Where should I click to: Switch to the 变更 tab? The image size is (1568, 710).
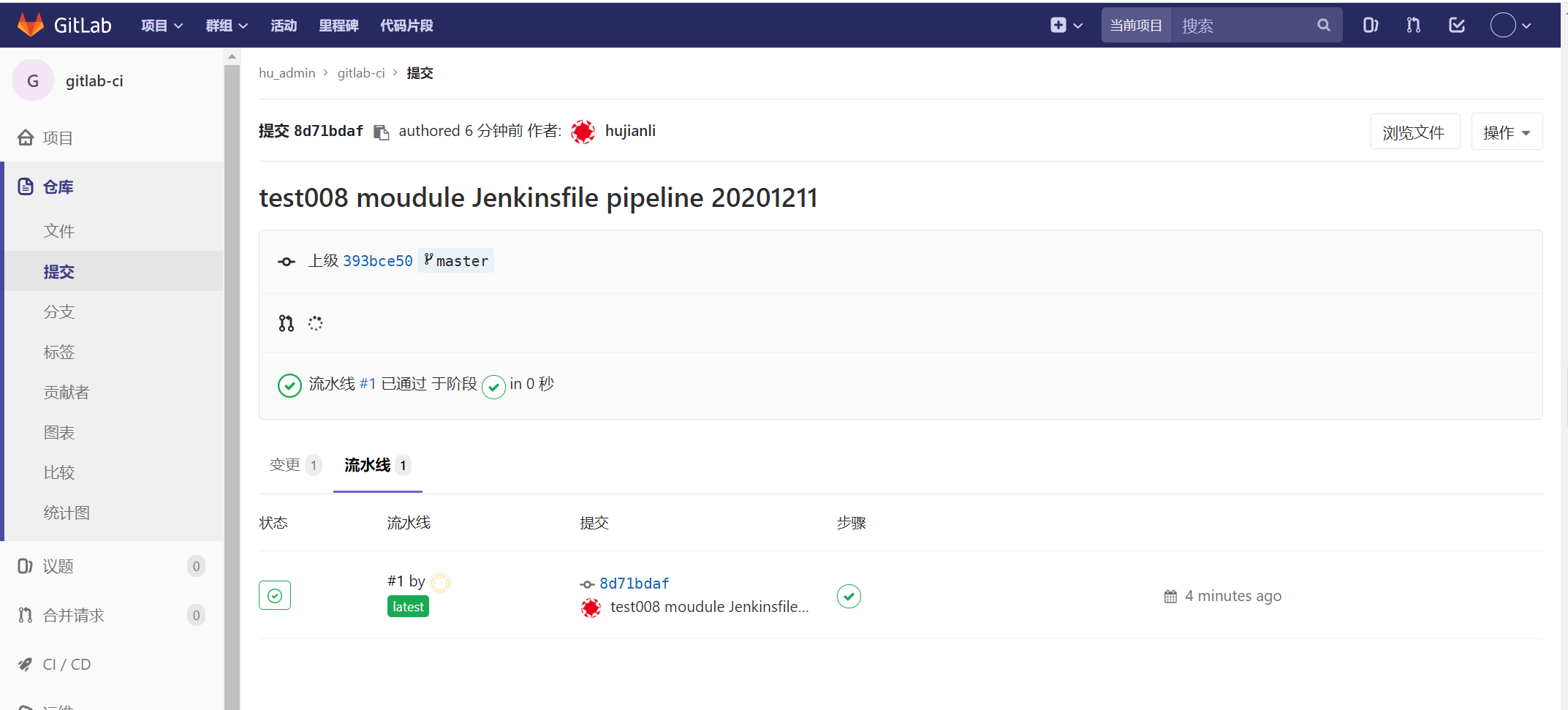tap(295, 465)
